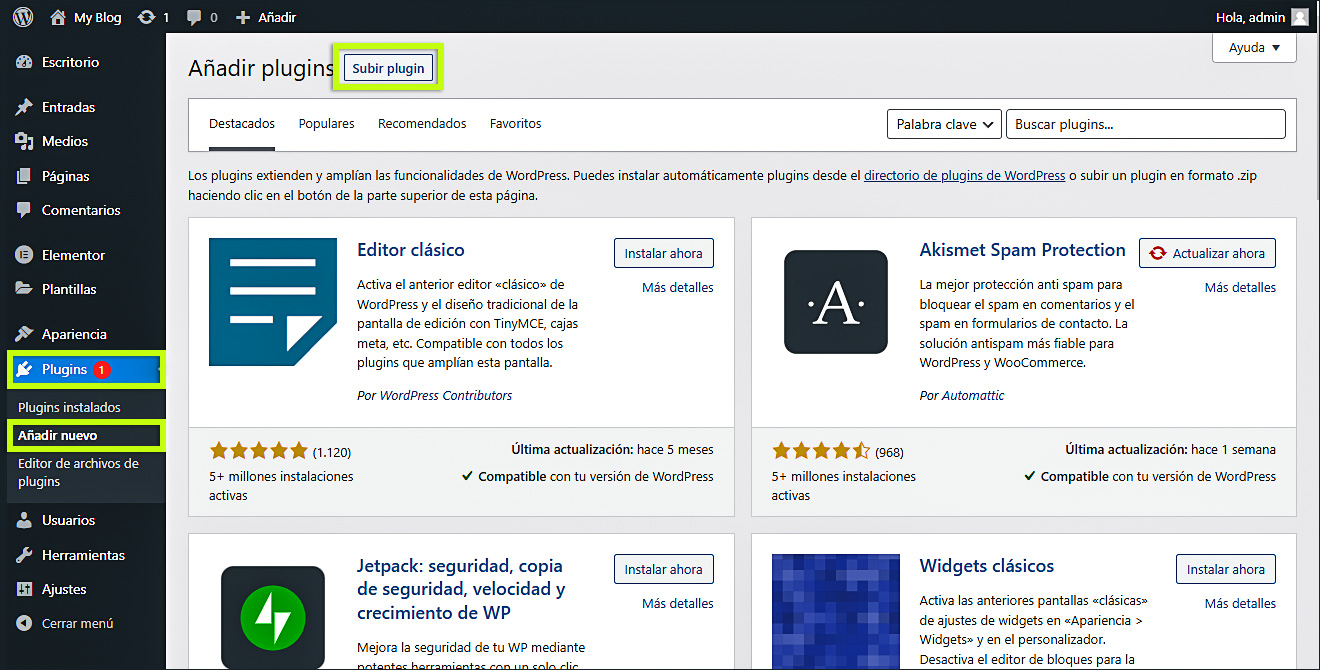Screen dimensions: 1320x670
Task: Open the Elementor menu in sidebar
Action: [x=72, y=255]
